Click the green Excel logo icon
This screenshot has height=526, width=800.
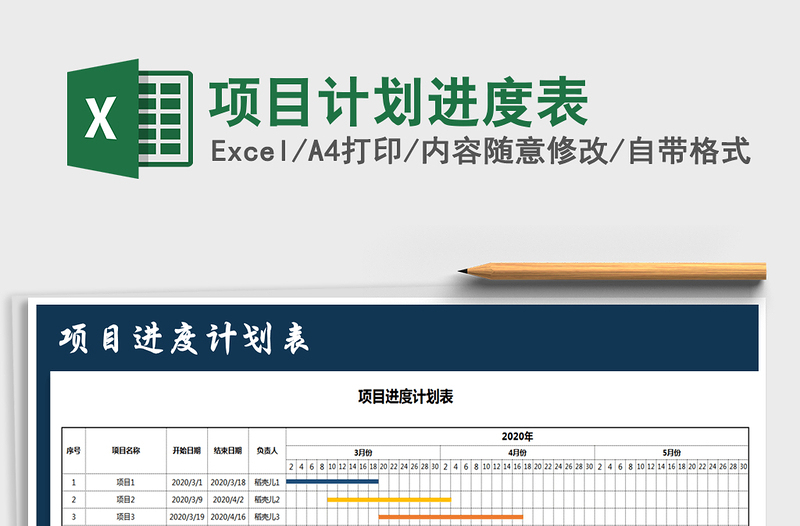point(130,118)
